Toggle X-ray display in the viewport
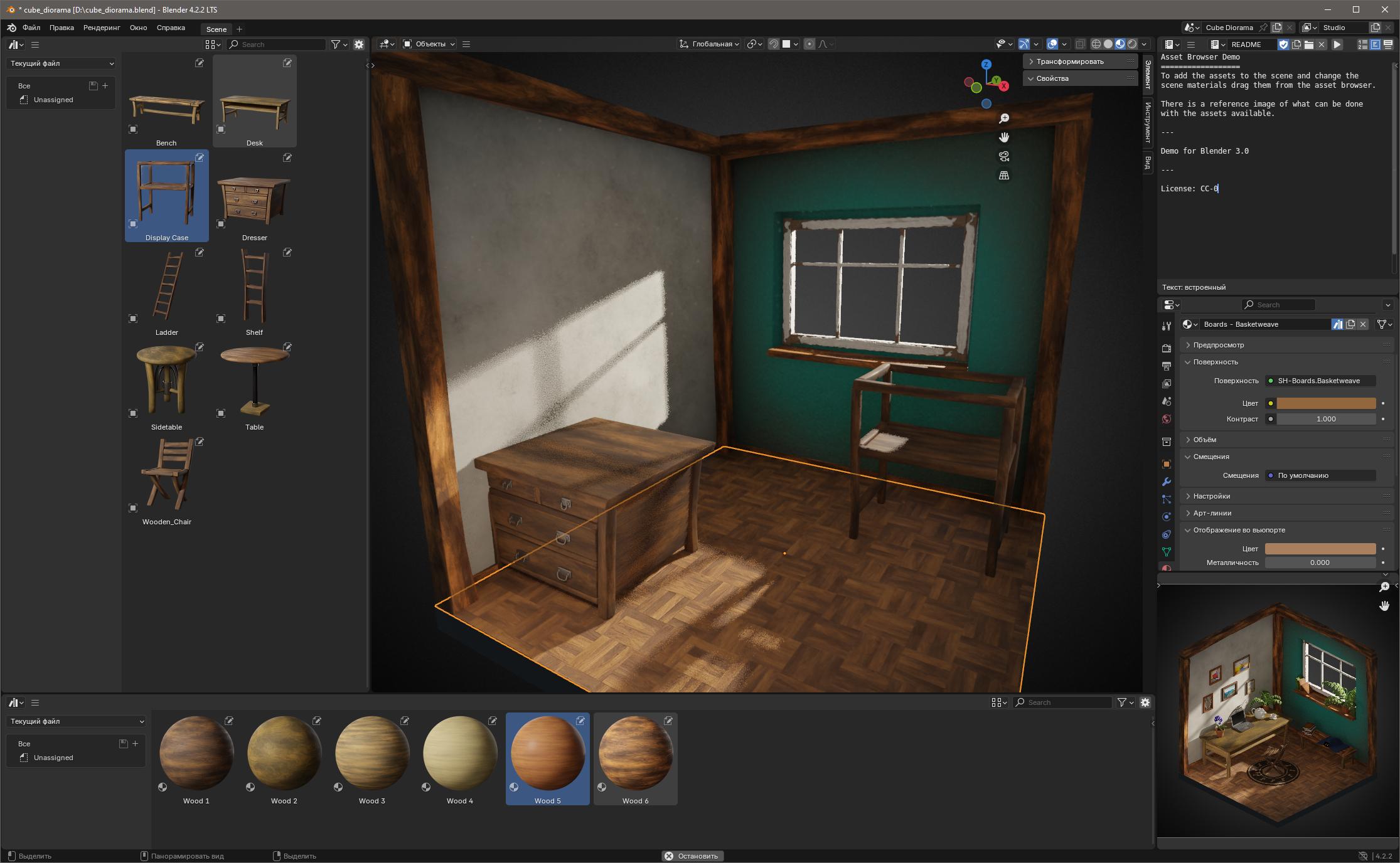This screenshot has height=863, width=1400. 1080,44
